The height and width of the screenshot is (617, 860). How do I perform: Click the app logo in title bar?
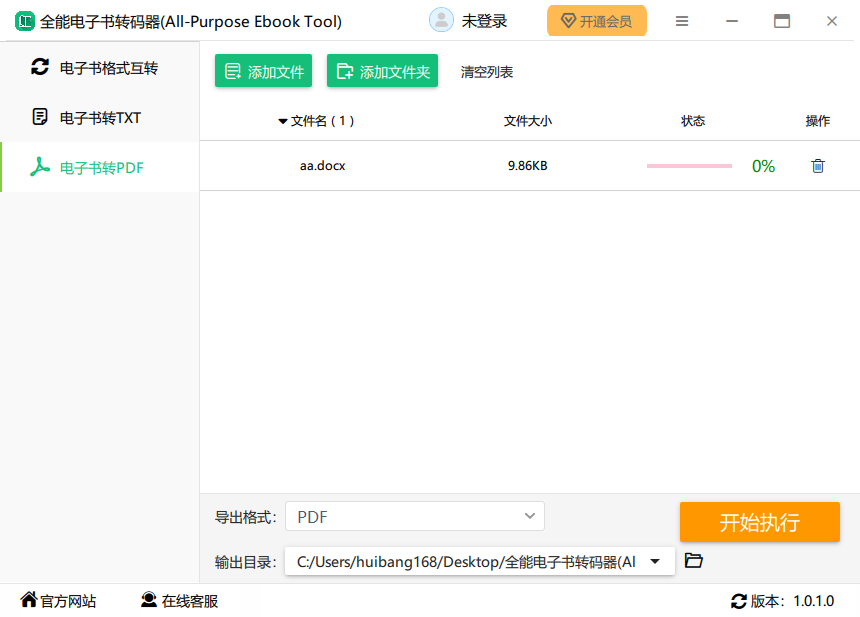point(24,21)
